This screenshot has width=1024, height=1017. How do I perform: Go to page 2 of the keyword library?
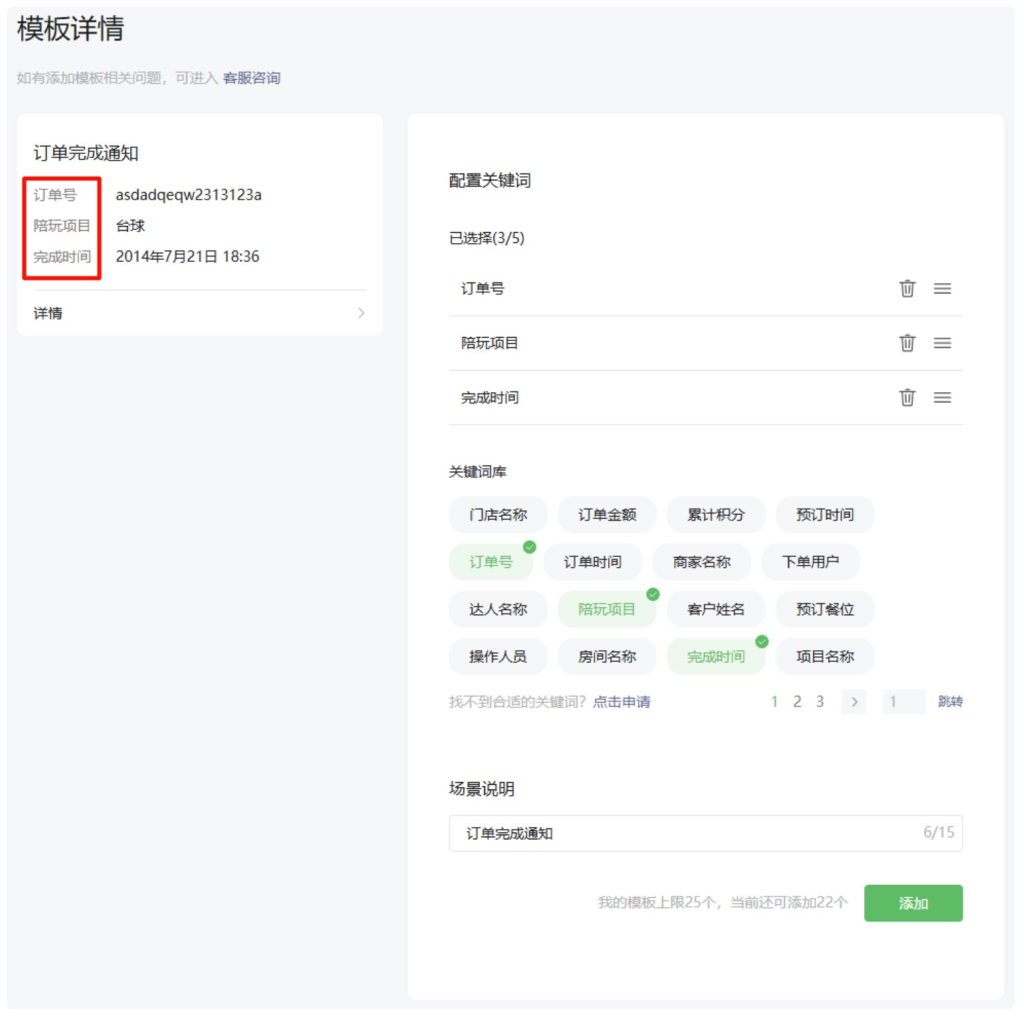point(797,702)
